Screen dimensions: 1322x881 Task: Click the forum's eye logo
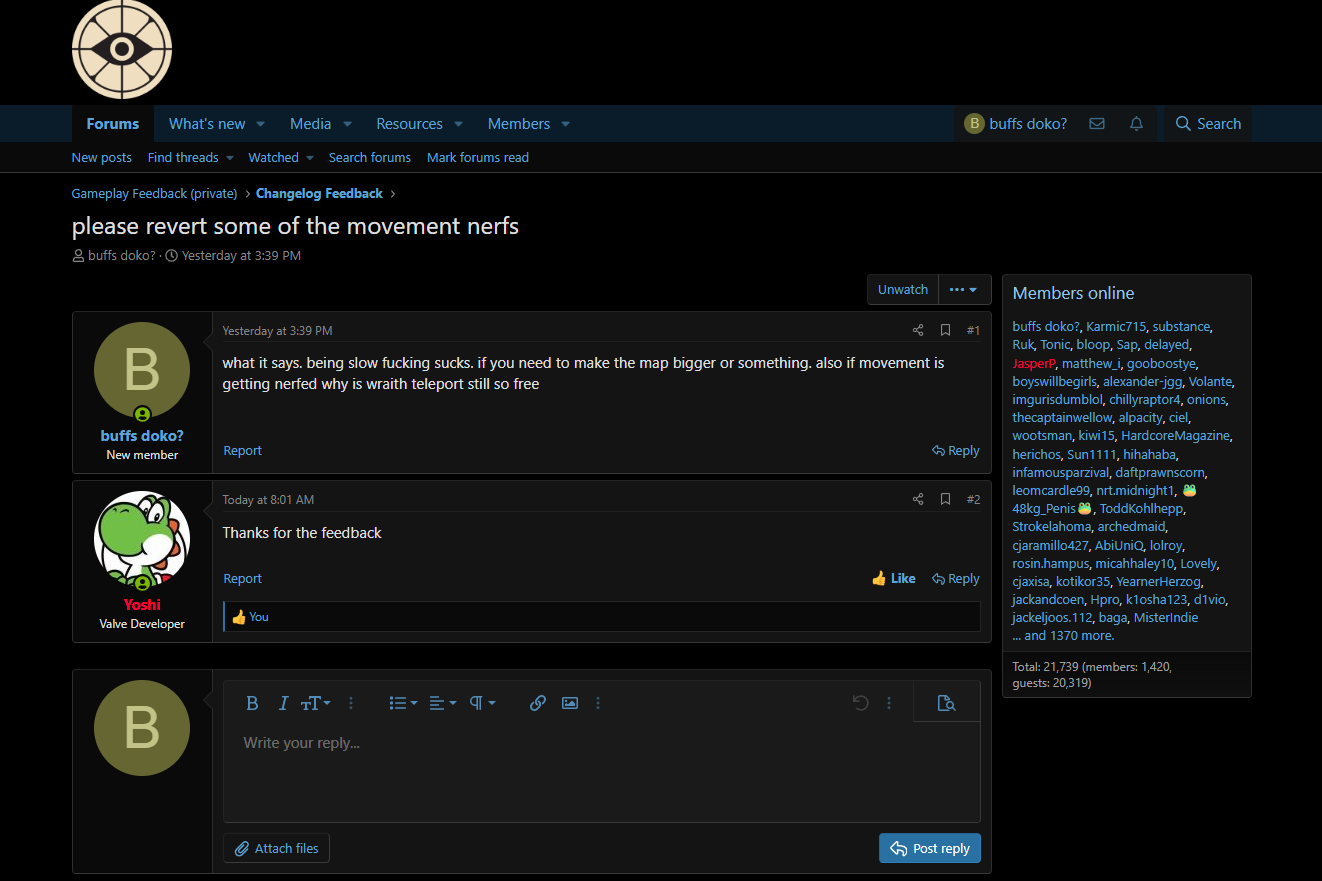point(122,49)
